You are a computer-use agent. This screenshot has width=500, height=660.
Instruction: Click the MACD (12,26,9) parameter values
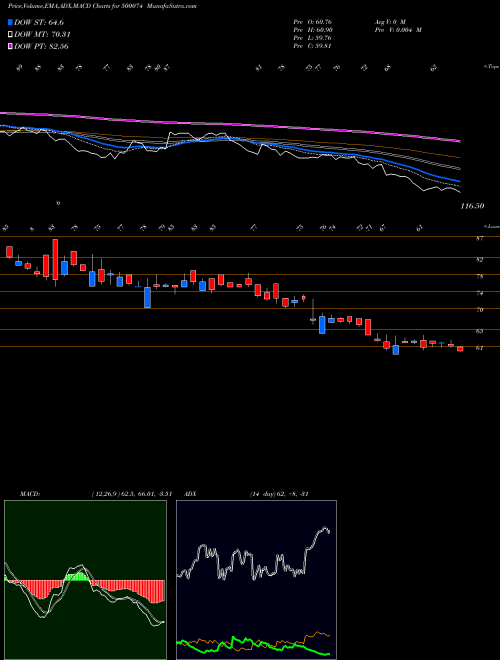pos(131,494)
